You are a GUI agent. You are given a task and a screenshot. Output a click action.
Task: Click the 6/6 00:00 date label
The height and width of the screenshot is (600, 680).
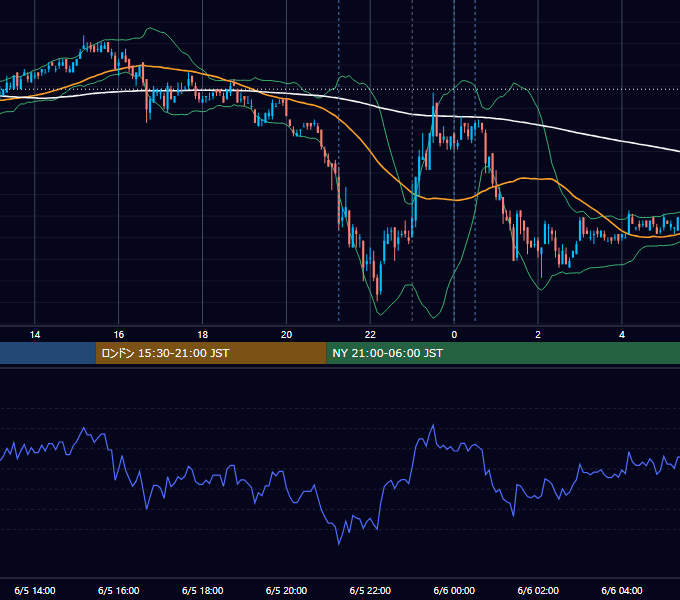coord(454,590)
